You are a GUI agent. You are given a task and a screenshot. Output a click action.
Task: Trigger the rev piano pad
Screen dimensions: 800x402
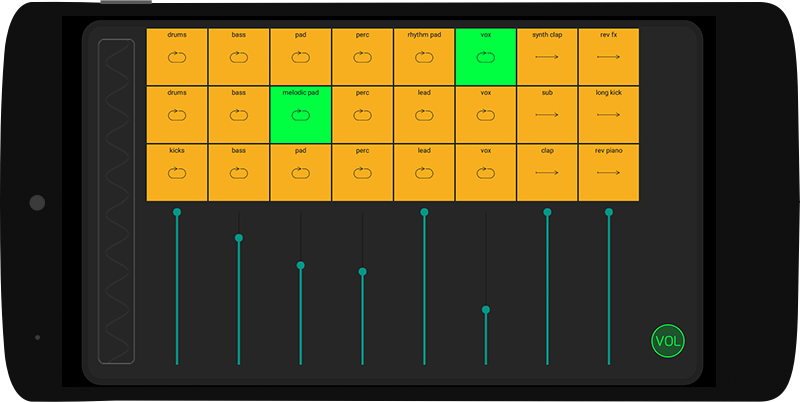[609, 173]
